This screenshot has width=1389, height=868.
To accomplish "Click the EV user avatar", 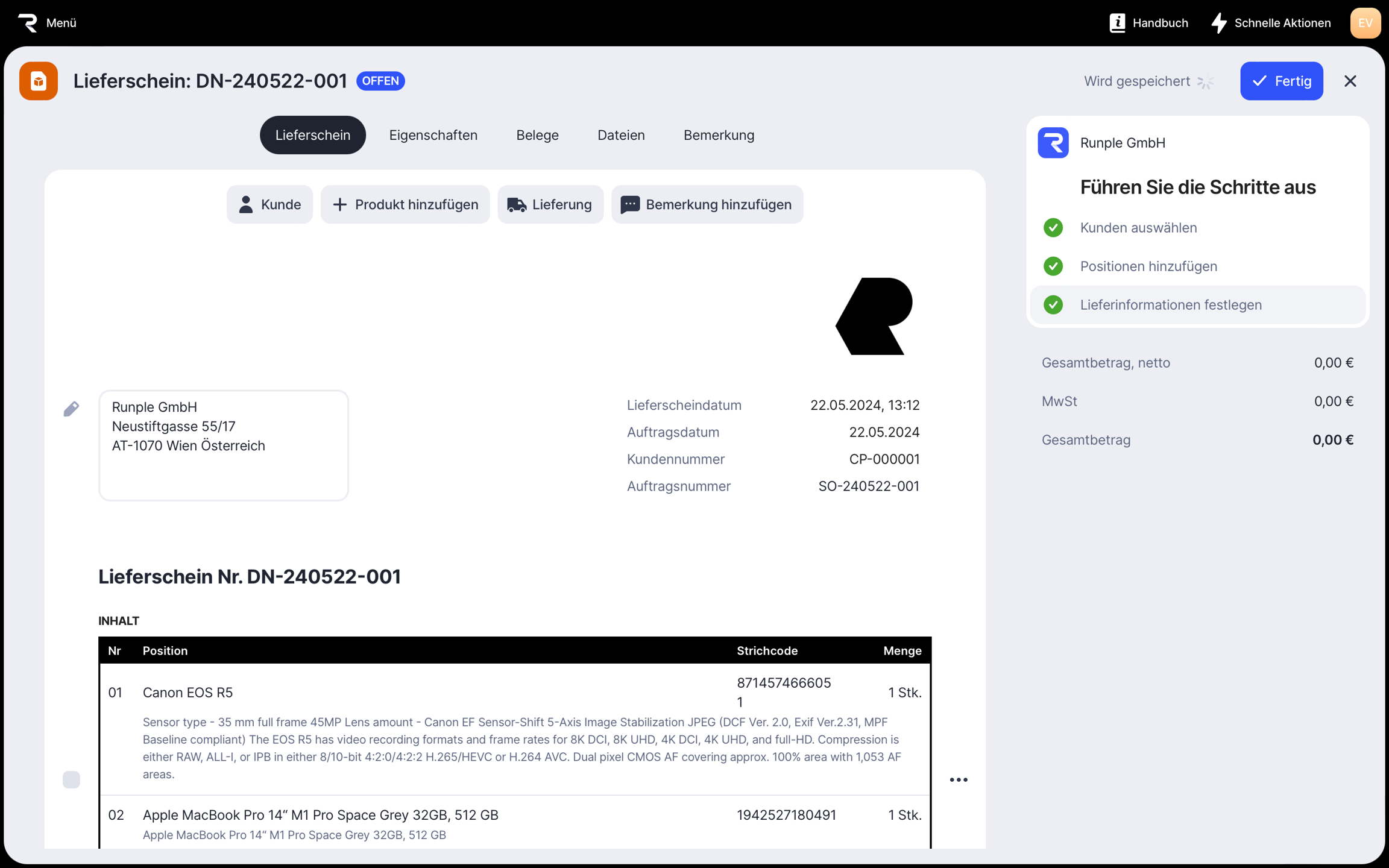I will (1365, 23).
